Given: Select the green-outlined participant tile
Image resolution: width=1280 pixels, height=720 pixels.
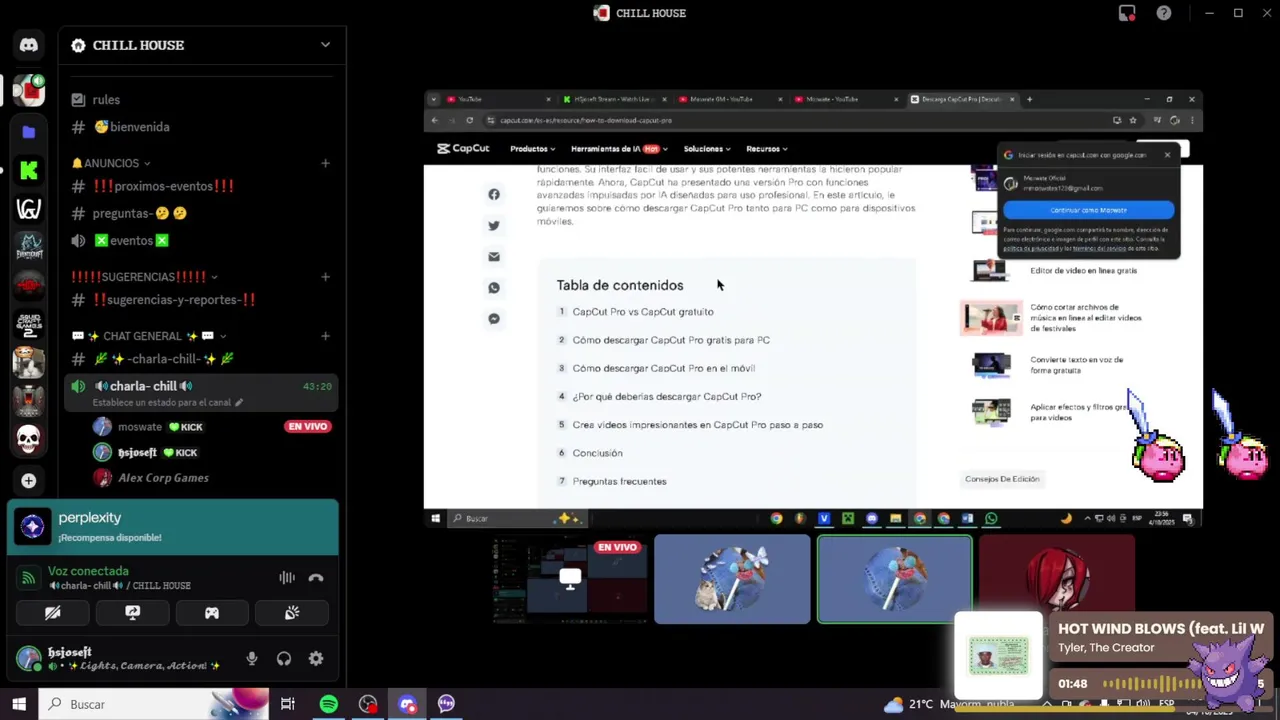Looking at the screenshot, I should tap(894, 580).
